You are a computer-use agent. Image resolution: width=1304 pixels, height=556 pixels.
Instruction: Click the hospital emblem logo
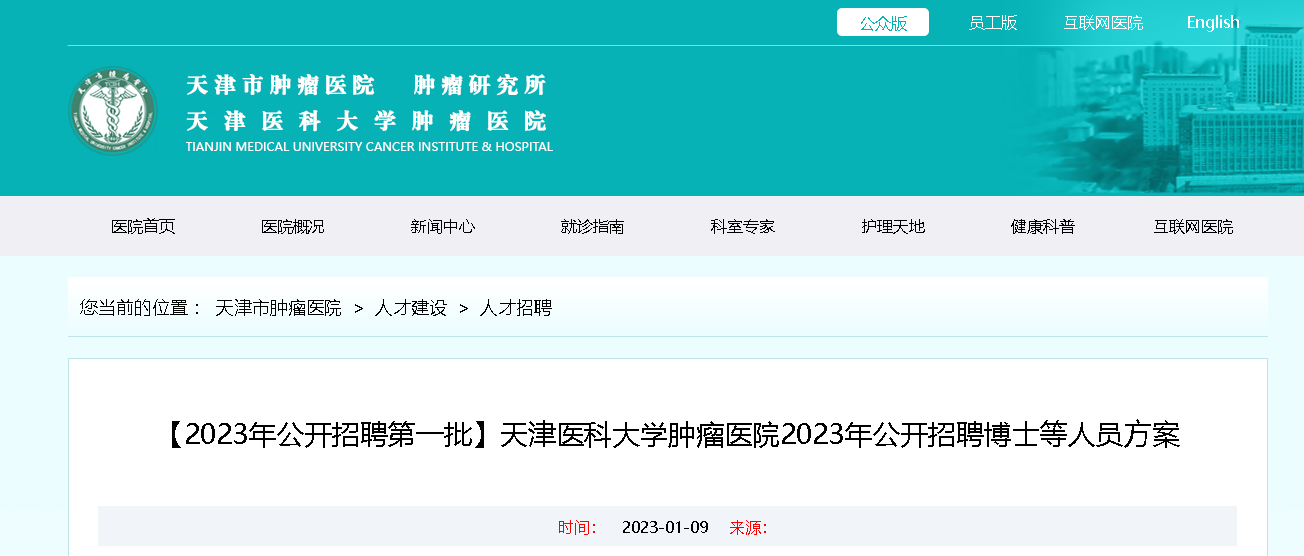click(x=113, y=111)
